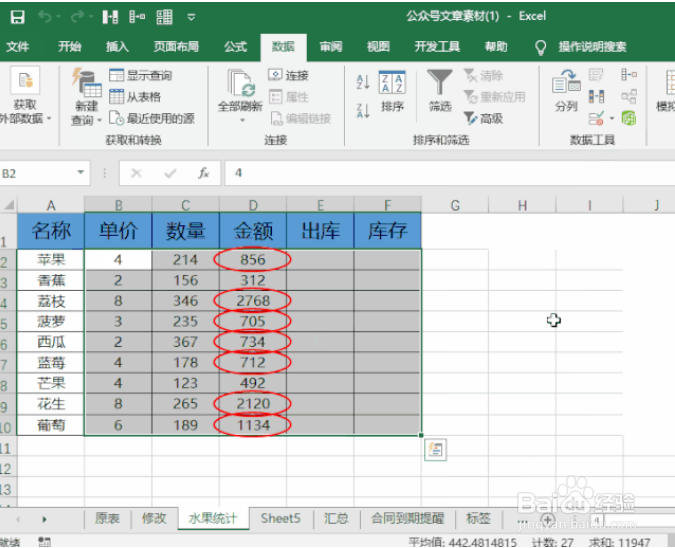Click 清除 filter button
The width and height of the screenshot is (675, 548).
[x=483, y=76]
